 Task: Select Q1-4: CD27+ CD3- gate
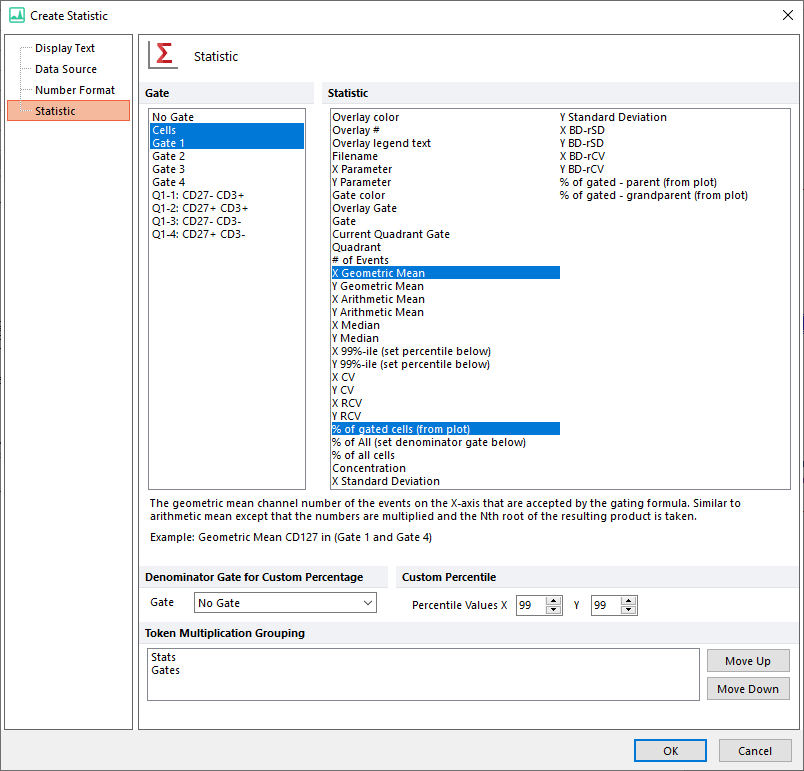(x=227, y=234)
